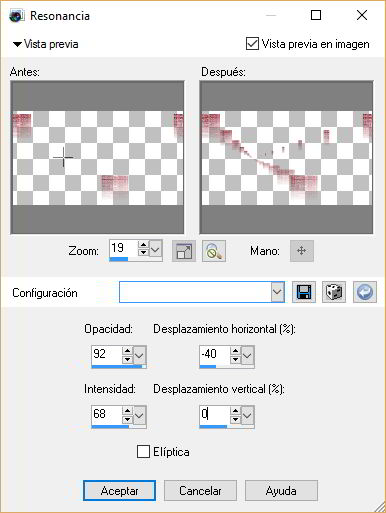Click the randomize parameters dice icon
The width and height of the screenshot is (386, 513).
pyautogui.click(x=334, y=292)
